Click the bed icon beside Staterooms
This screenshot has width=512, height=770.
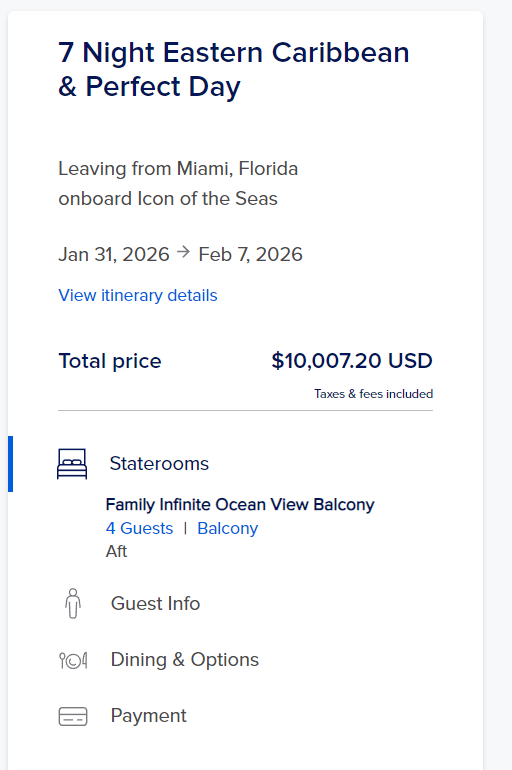pos(72,464)
